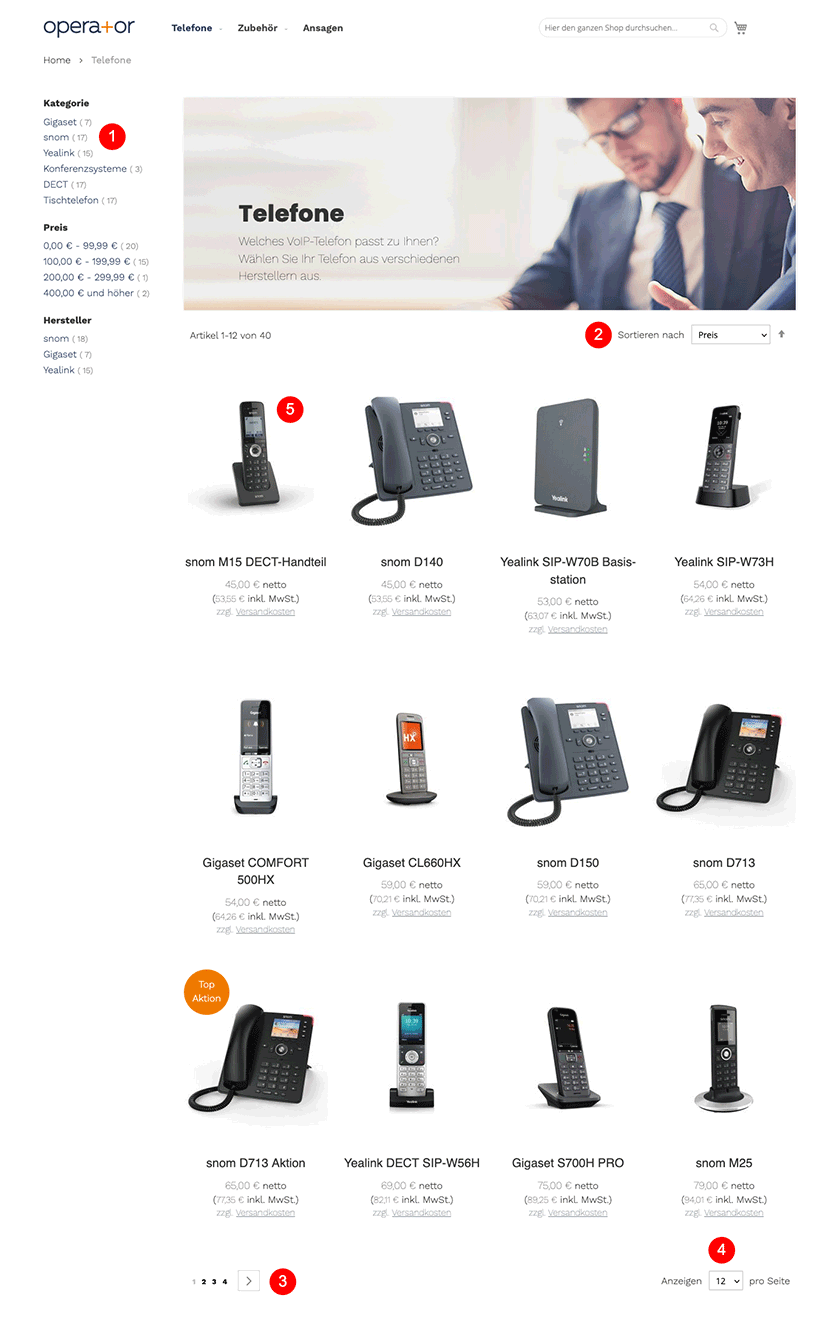The width and height of the screenshot is (840, 1325).
Task: Click Home in the breadcrumb
Action: point(57,60)
